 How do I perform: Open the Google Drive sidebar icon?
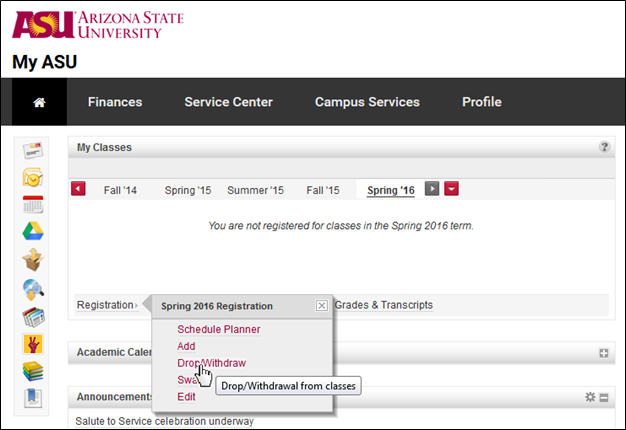pos(33,231)
